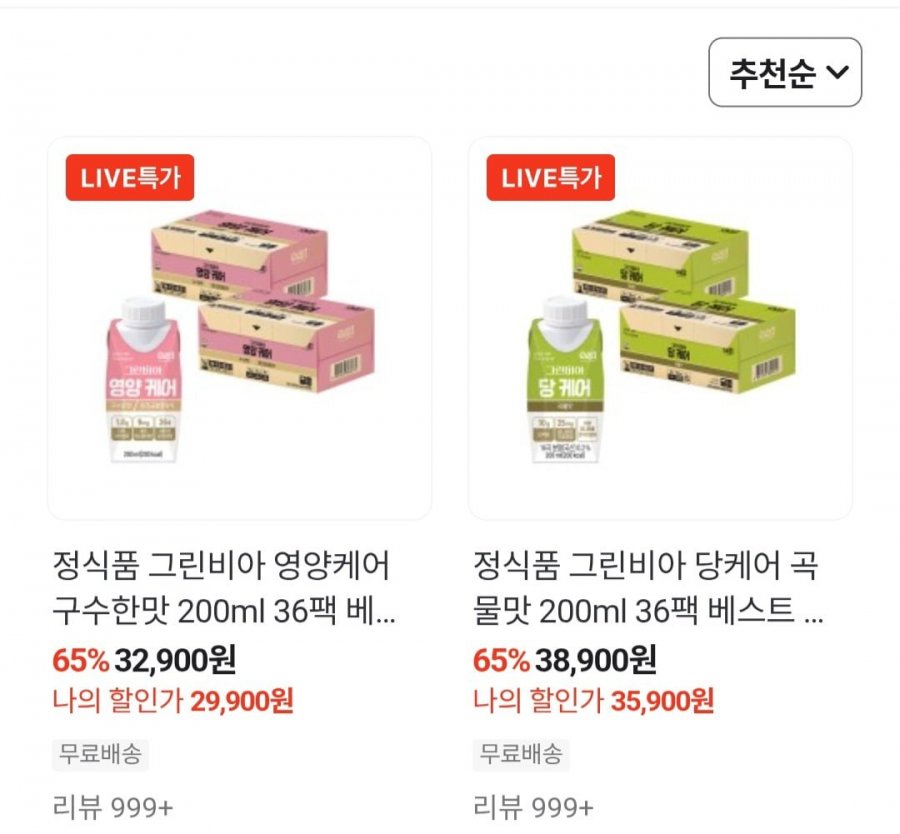Open 정식품 그린비아 영양케어 구수한맛 title
The width and height of the screenshot is (900, 834).
point(223,588)
